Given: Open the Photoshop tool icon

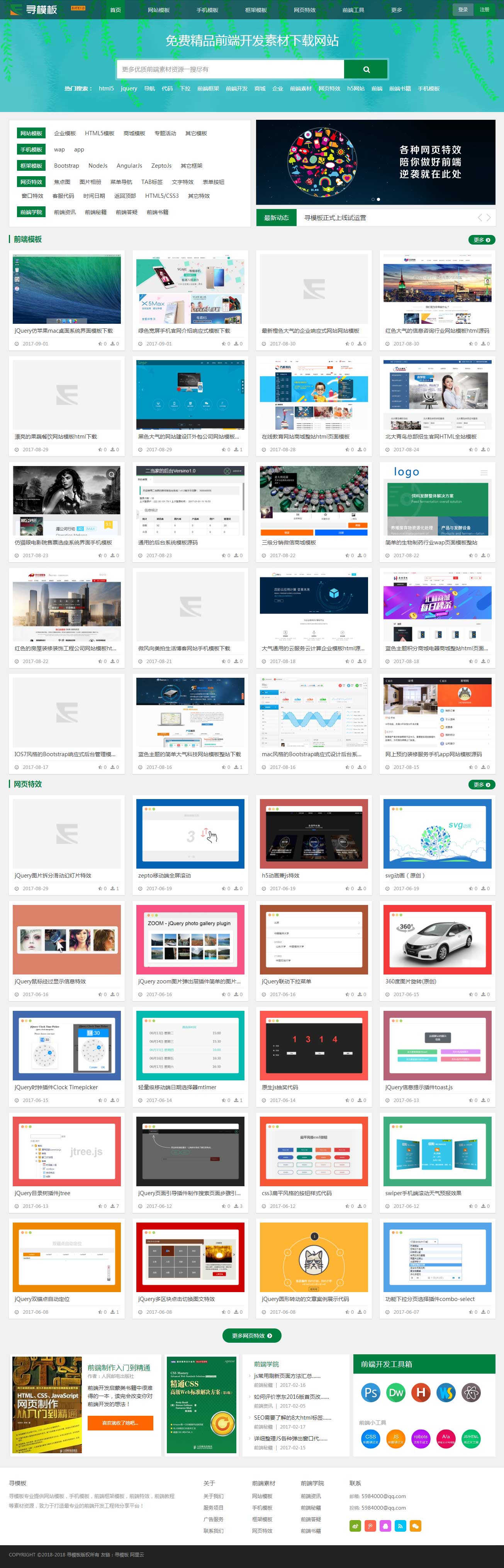Looking at the screenshot, I should pyautogui.click(x=370, y=1392).
